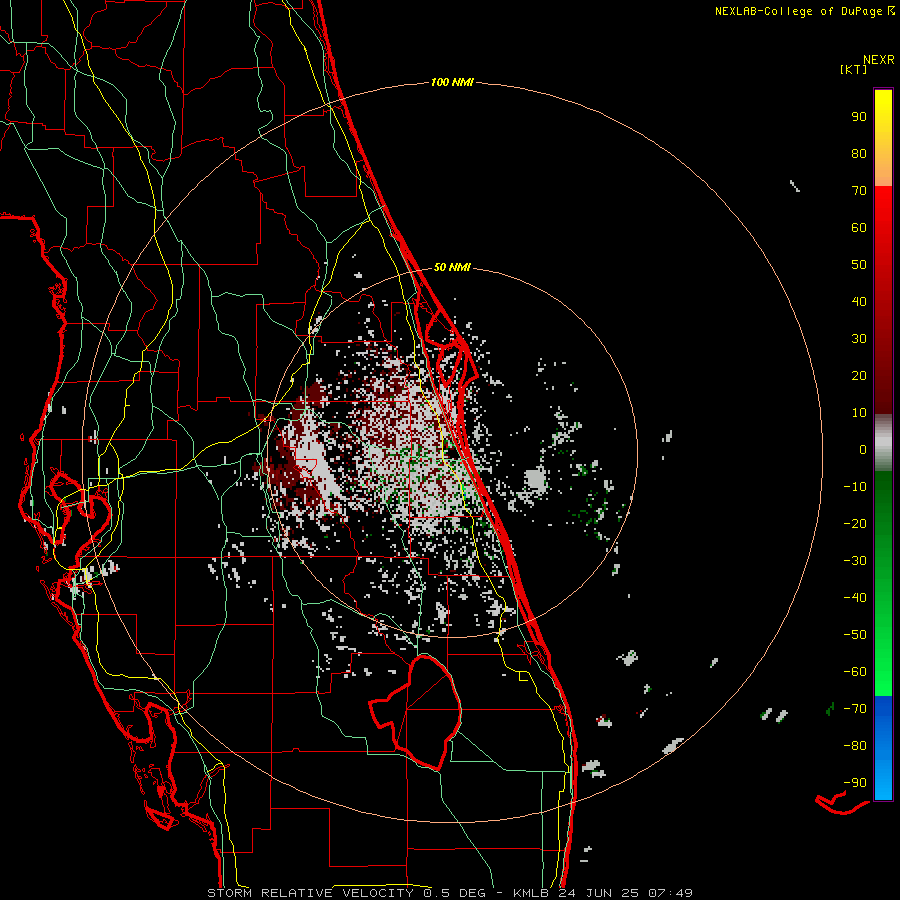Screen dimensions: 900x900
Task: Click the KMLB station identifier in footer
Action: click(x=530, y=893)
